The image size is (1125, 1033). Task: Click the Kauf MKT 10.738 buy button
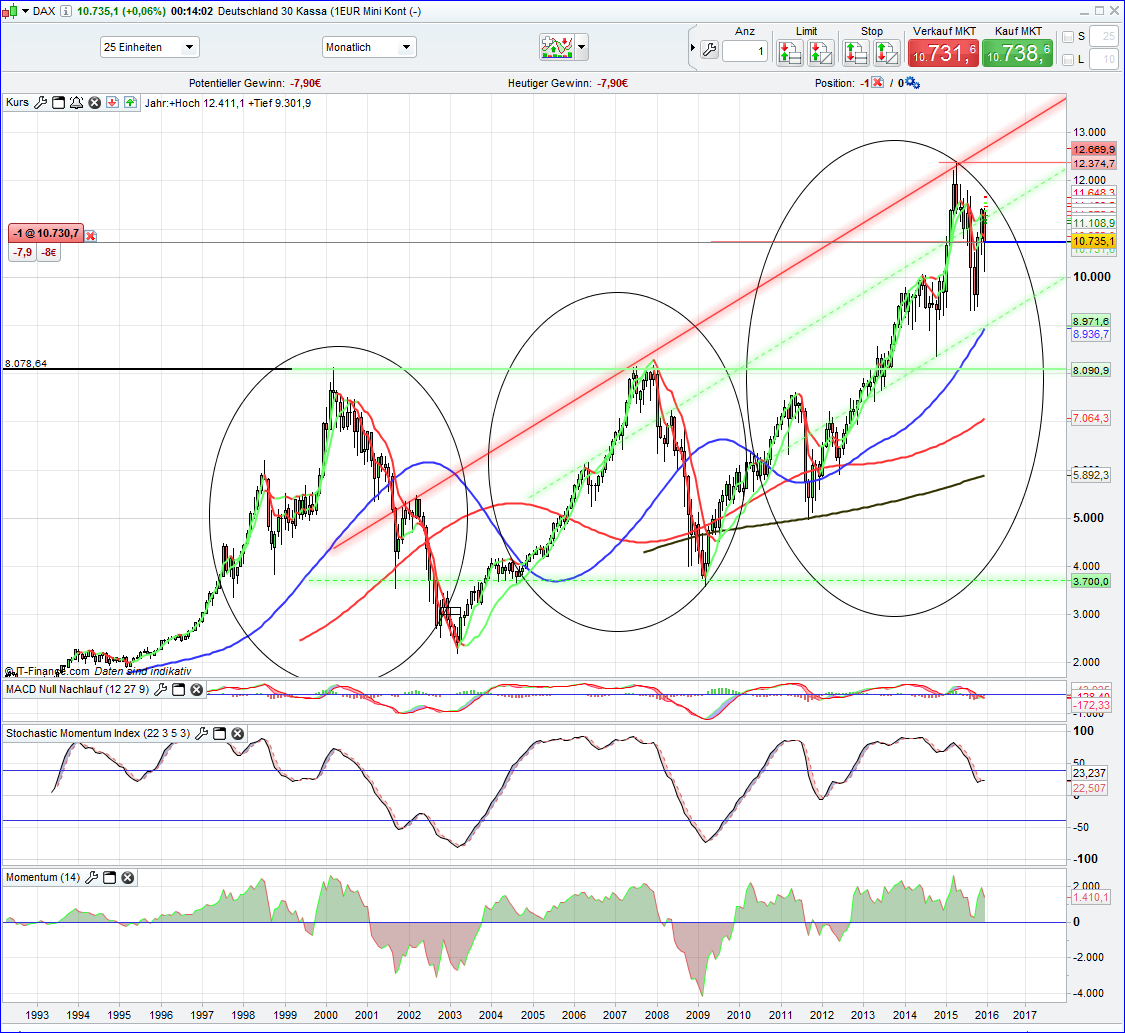(1018, 51)
